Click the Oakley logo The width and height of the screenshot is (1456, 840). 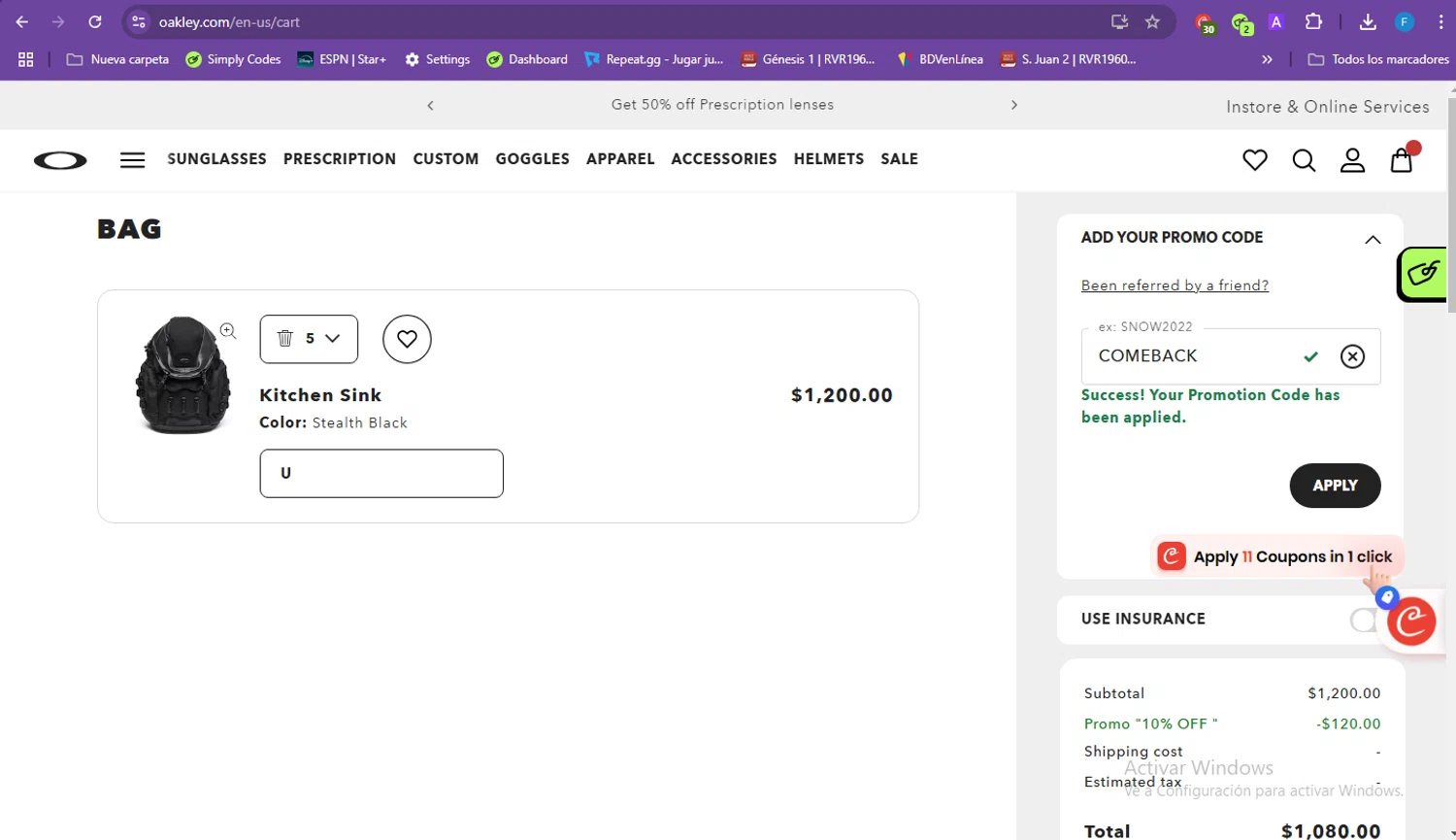[x=60, y=160]
